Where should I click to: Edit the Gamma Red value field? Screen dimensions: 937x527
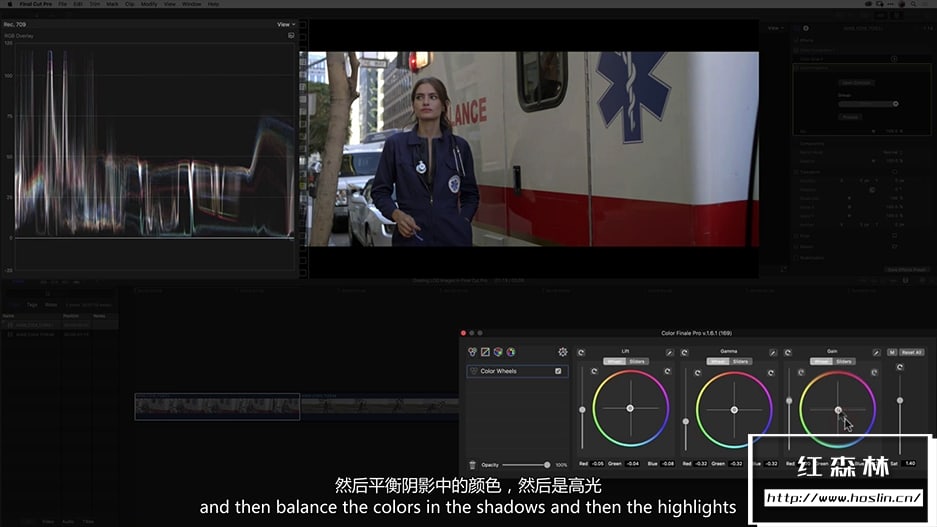click(701, 464)
